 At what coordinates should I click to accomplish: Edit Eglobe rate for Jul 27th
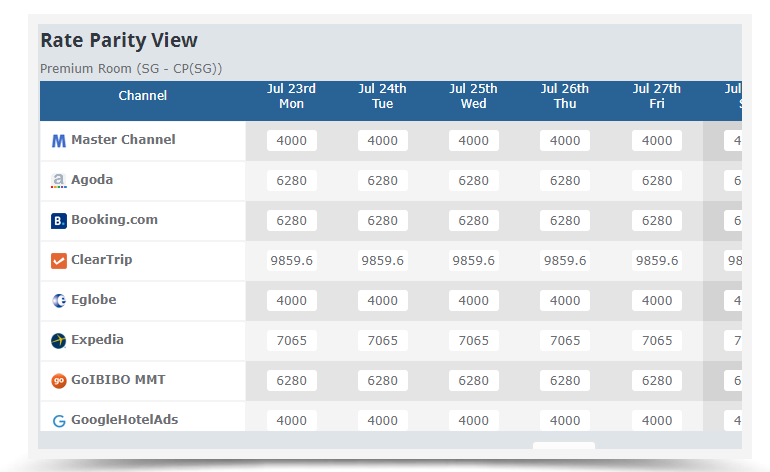[657, 301]
